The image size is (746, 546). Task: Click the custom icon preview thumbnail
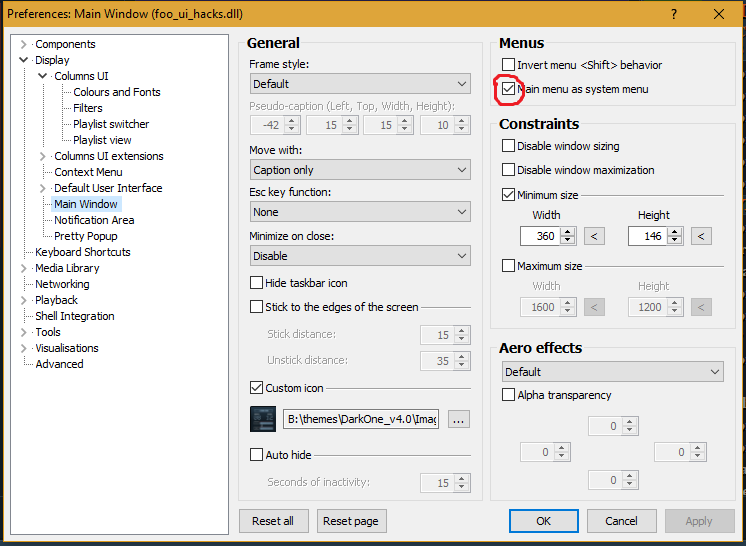click(x=262, y=420)
